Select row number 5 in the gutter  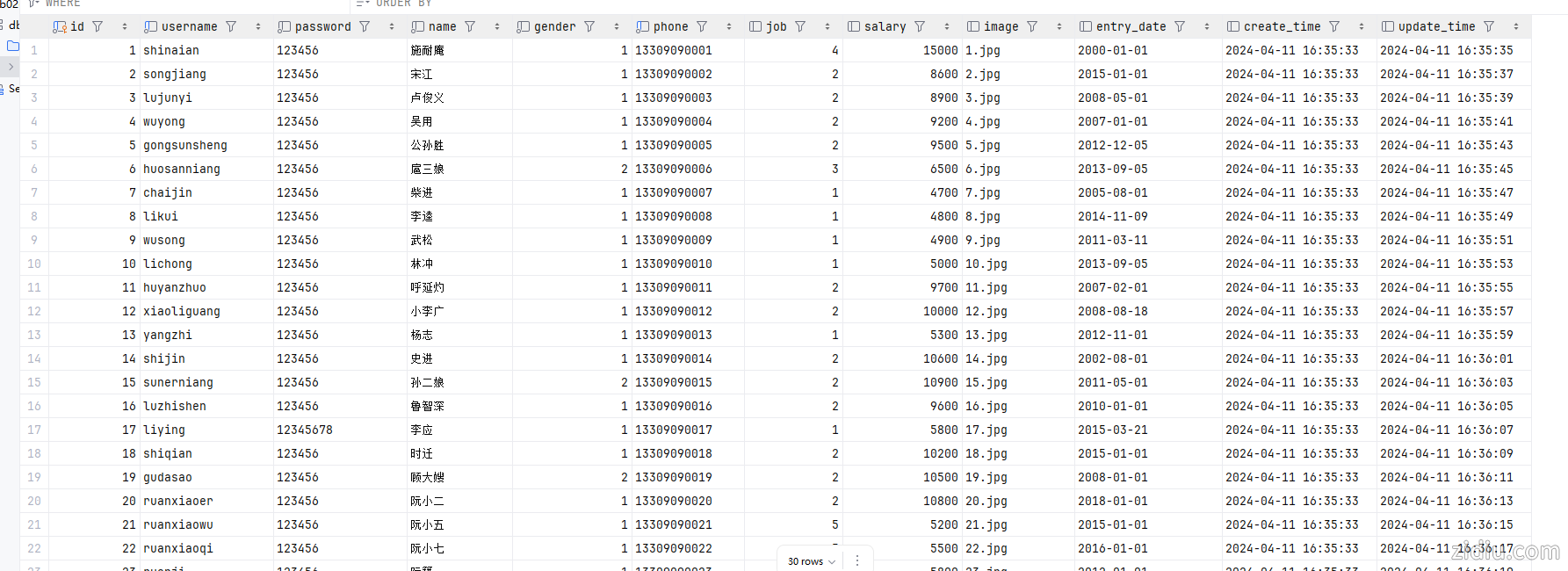tap(34, 145)
